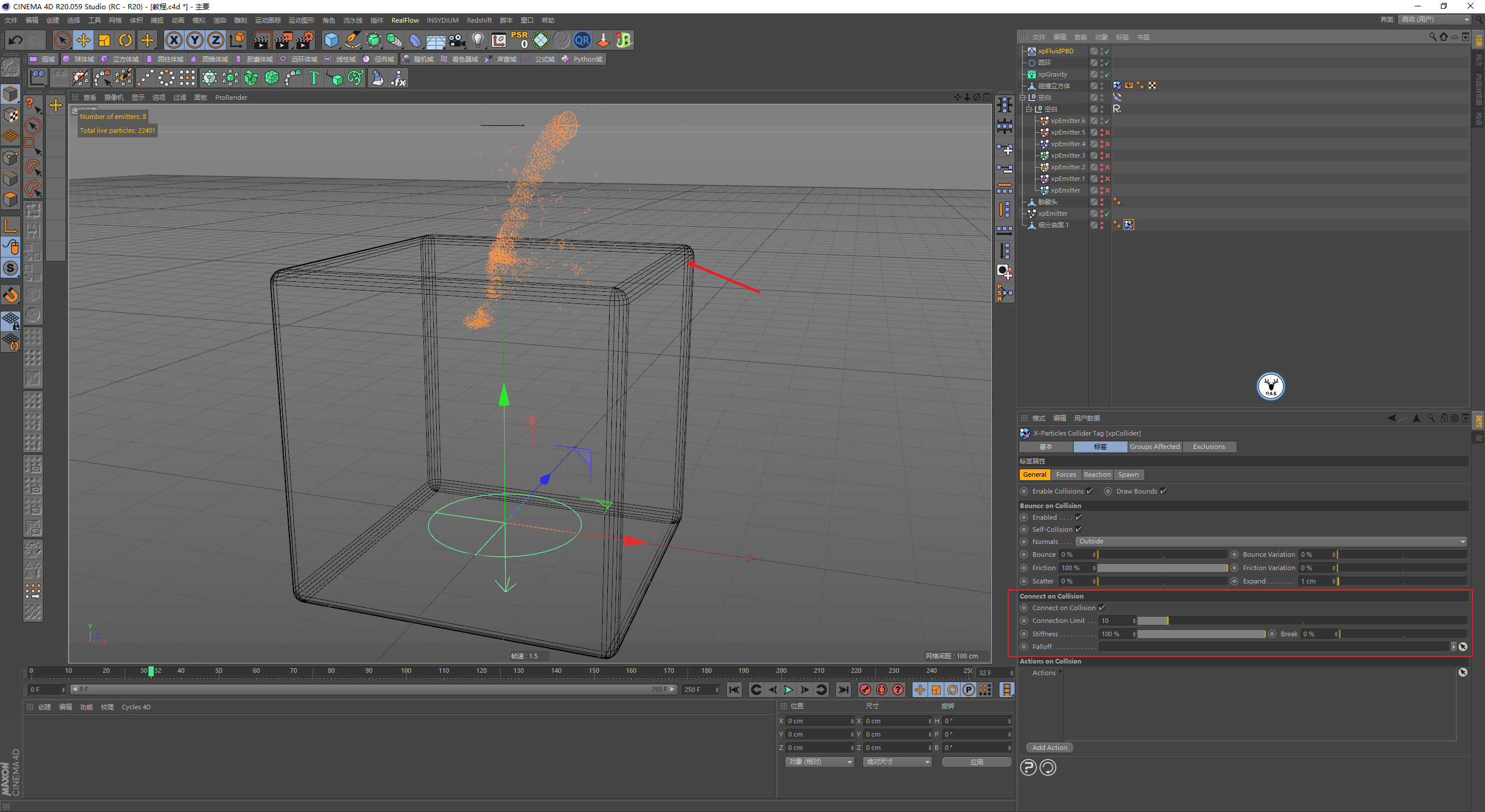This screenshot has height=812, width=1485.
Task: Toggle the xpGravity enable check mark
Action: (1107, 74)
